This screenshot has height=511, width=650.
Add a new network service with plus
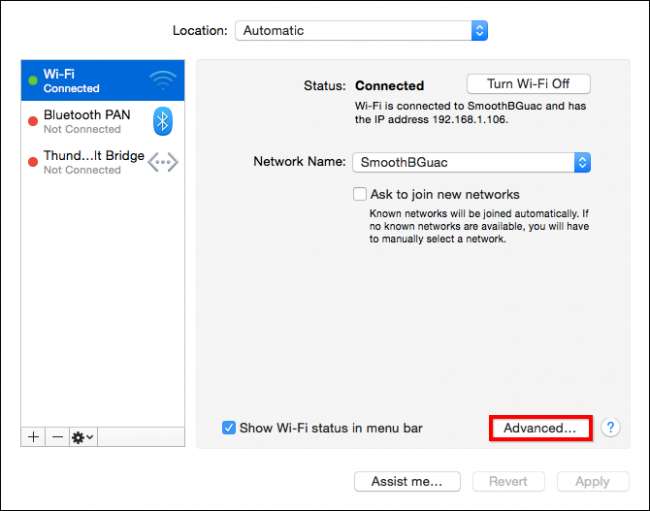click(33, 437)
